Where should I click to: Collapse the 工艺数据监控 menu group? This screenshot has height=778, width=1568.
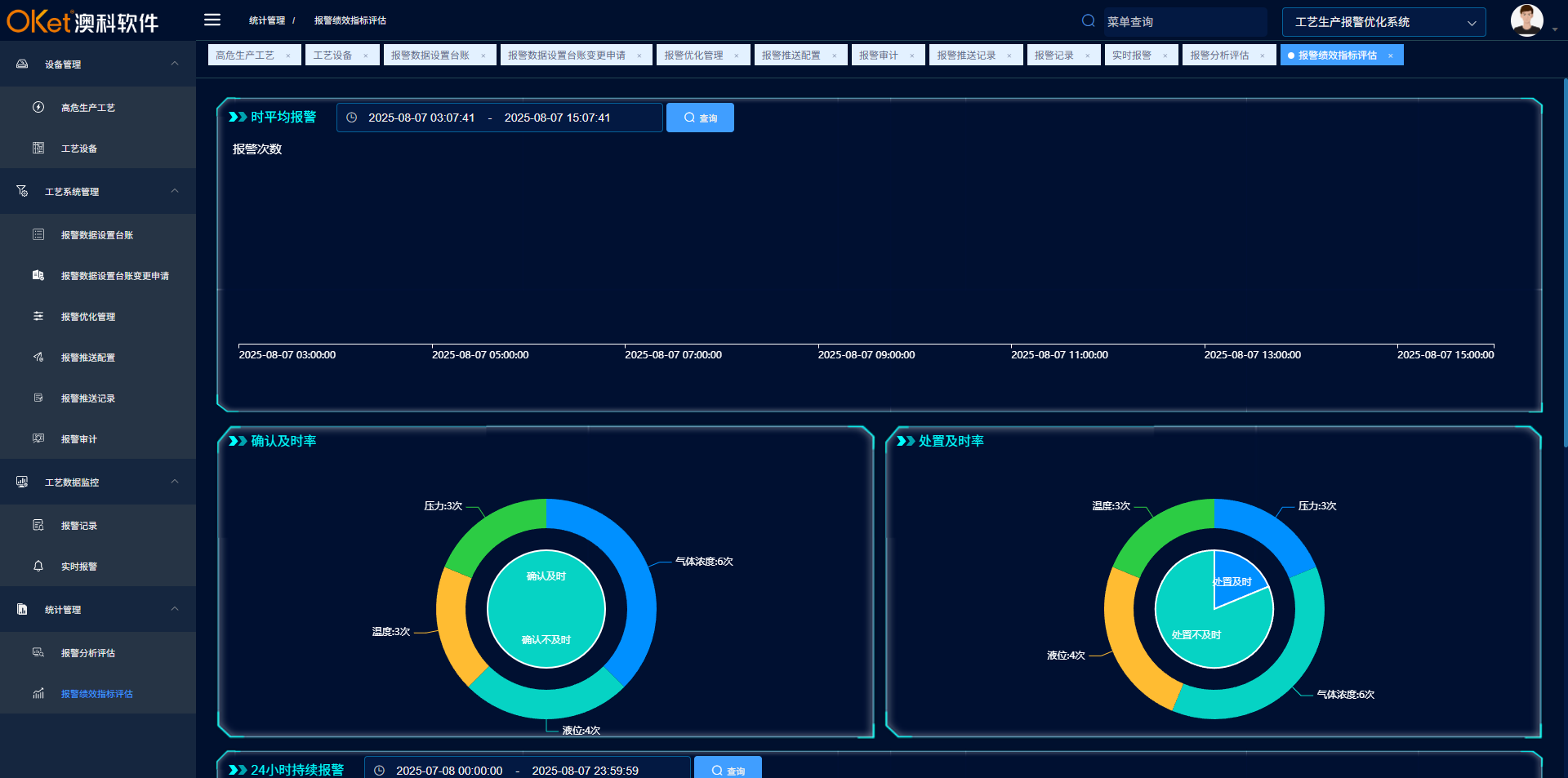tap(175, 482)
